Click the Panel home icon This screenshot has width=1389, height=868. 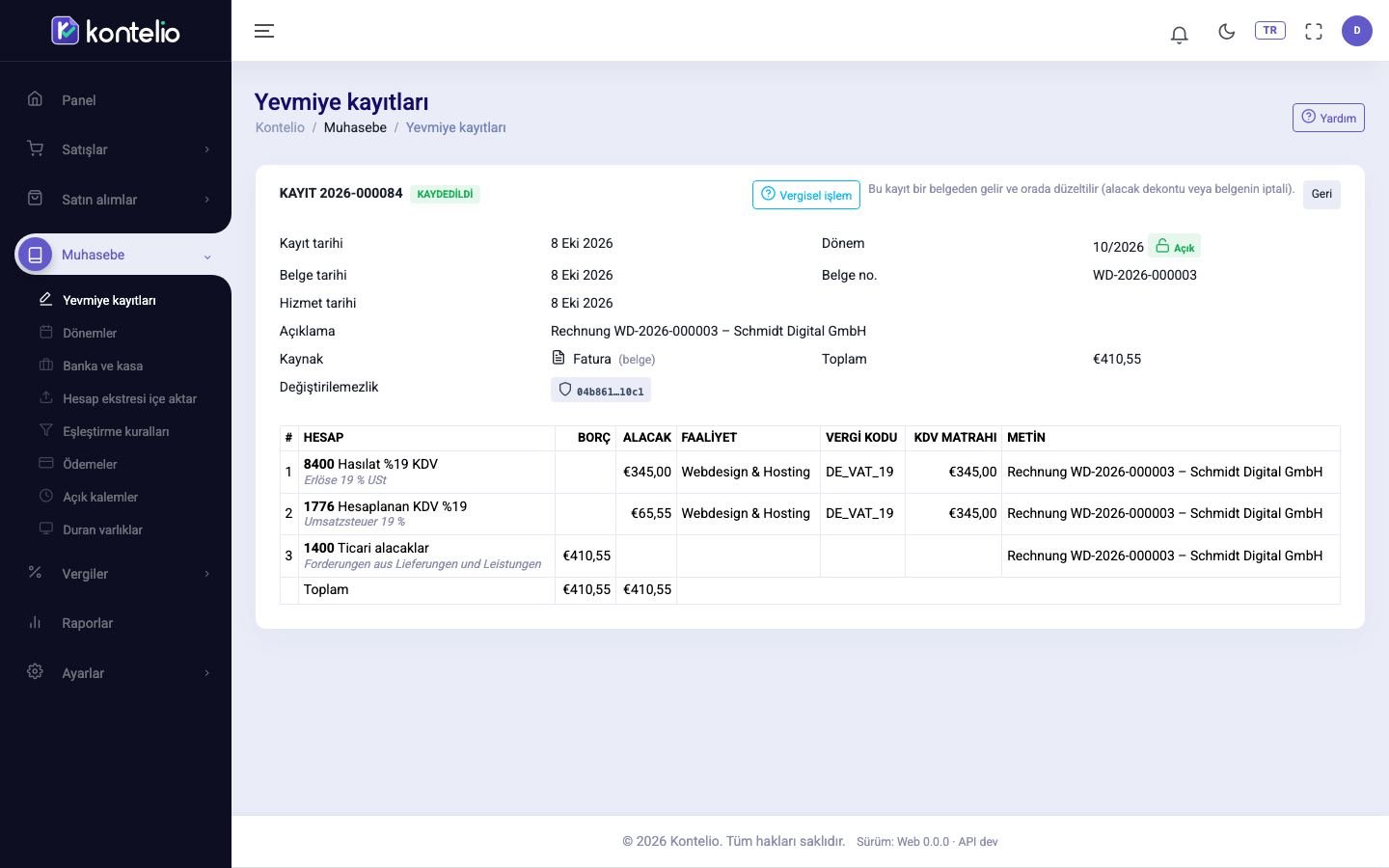click(x=36, y=98)
